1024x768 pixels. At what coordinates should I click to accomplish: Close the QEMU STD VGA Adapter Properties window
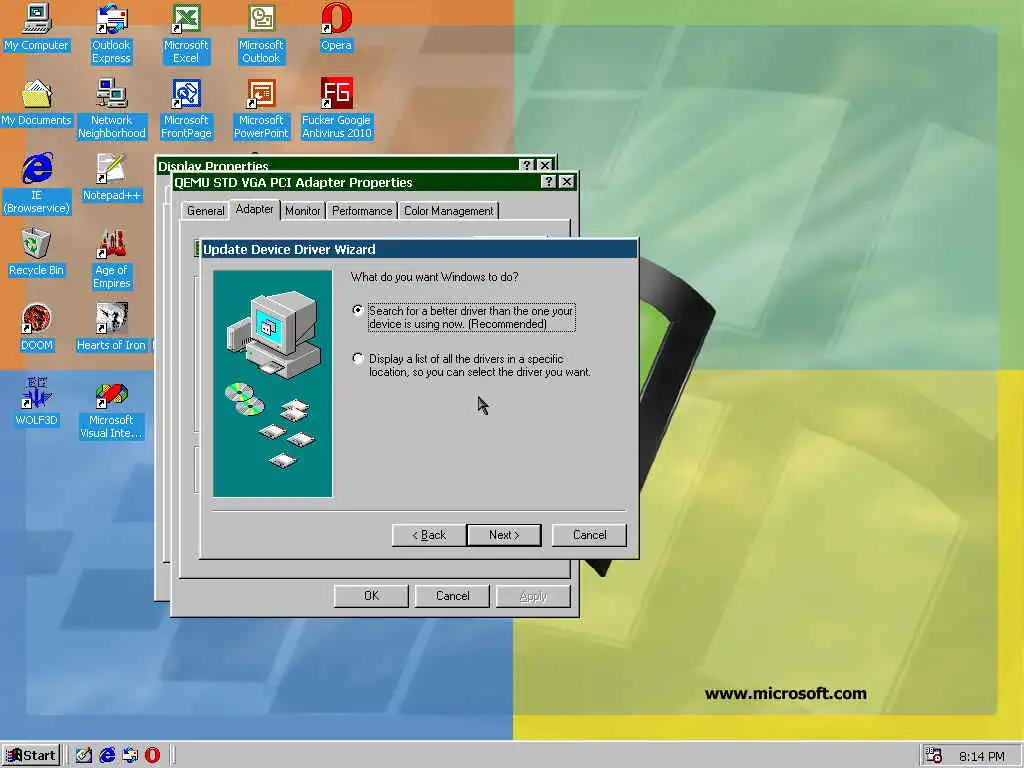[567, 182]
